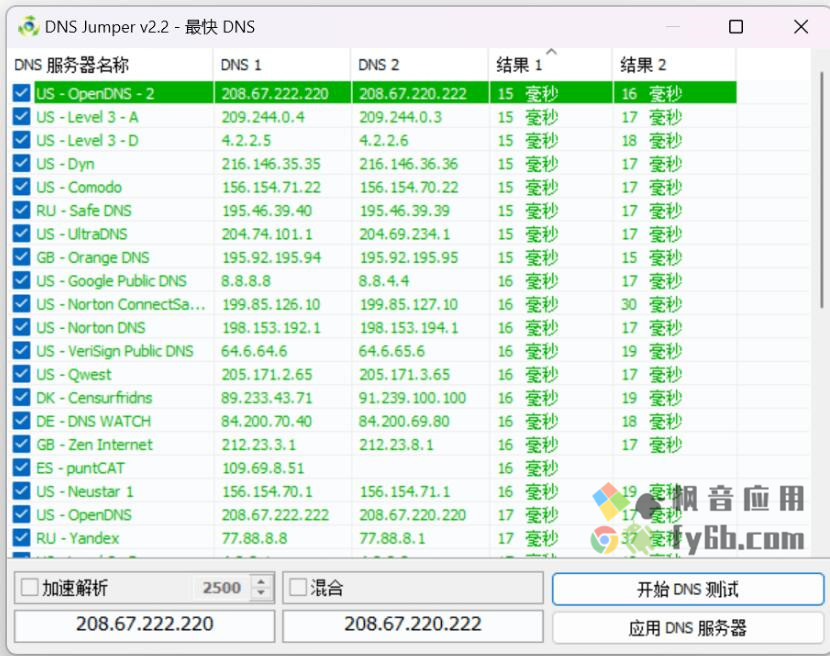Sort by DNS 1 column header
The height and width of the screenshot is (656, 830).
coord(282,65)
